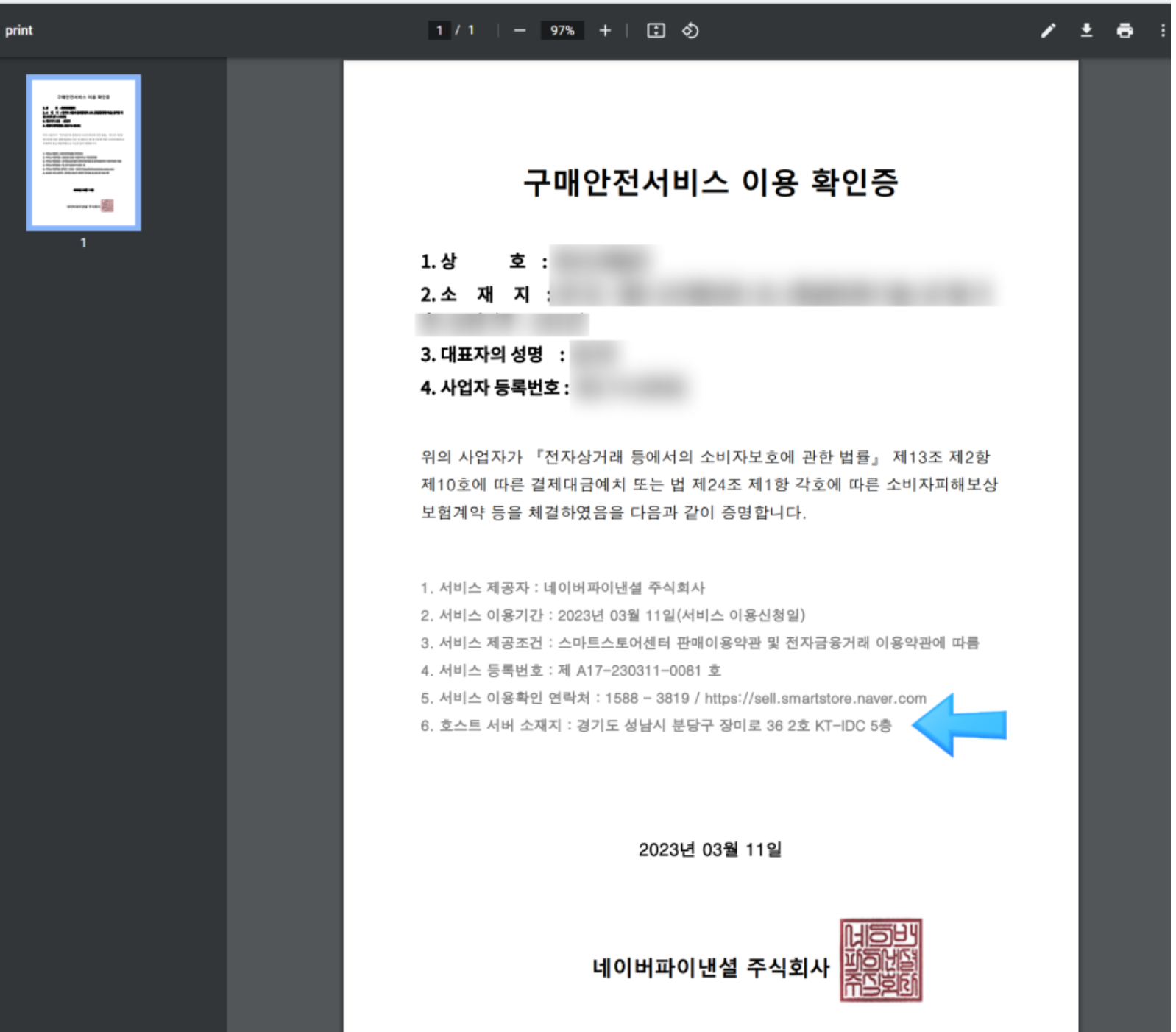Click the document title 'print'
Screen dimensions: 1176x1032
coord(19,30)
